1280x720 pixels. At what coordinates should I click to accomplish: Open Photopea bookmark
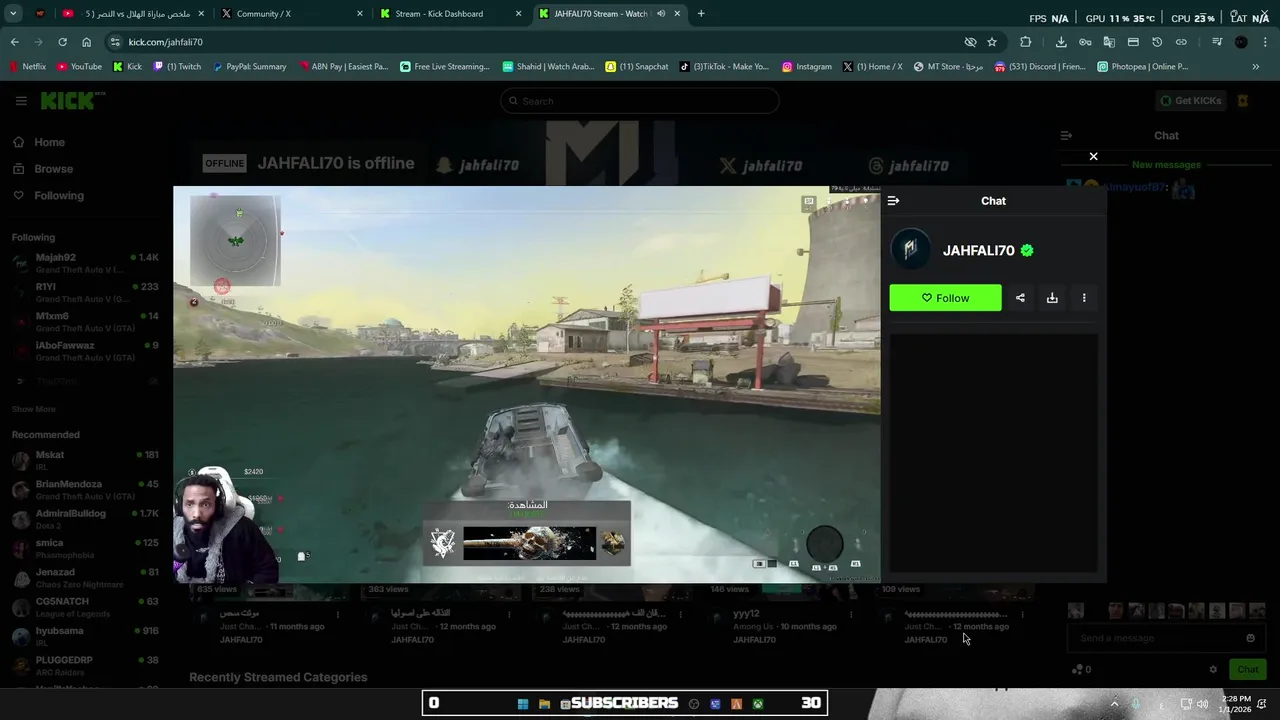[1142, 67]
